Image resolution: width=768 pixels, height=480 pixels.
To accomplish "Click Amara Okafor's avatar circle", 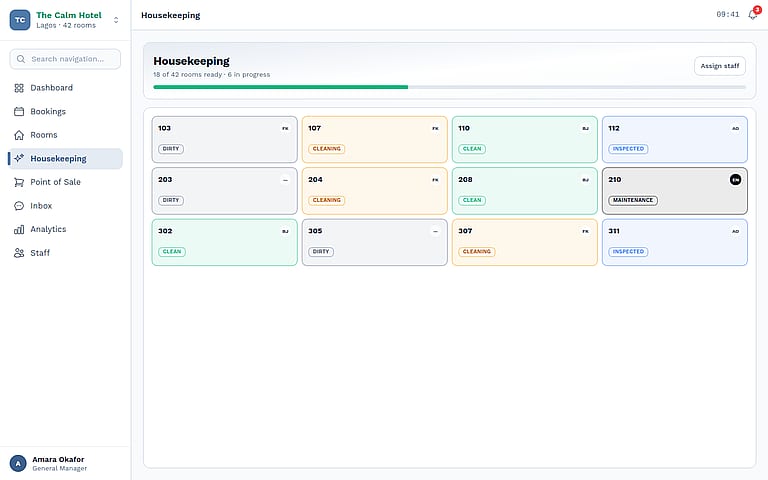I will [x=18, y=463].
